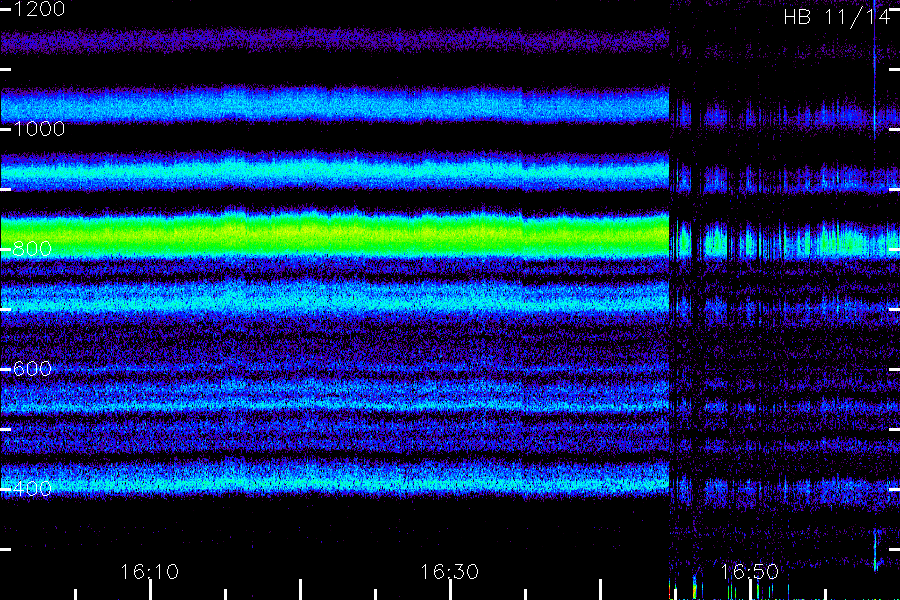Click the 16:30 time axis label
This screenshot has height=600, width=900.
(x=449, y=572)
